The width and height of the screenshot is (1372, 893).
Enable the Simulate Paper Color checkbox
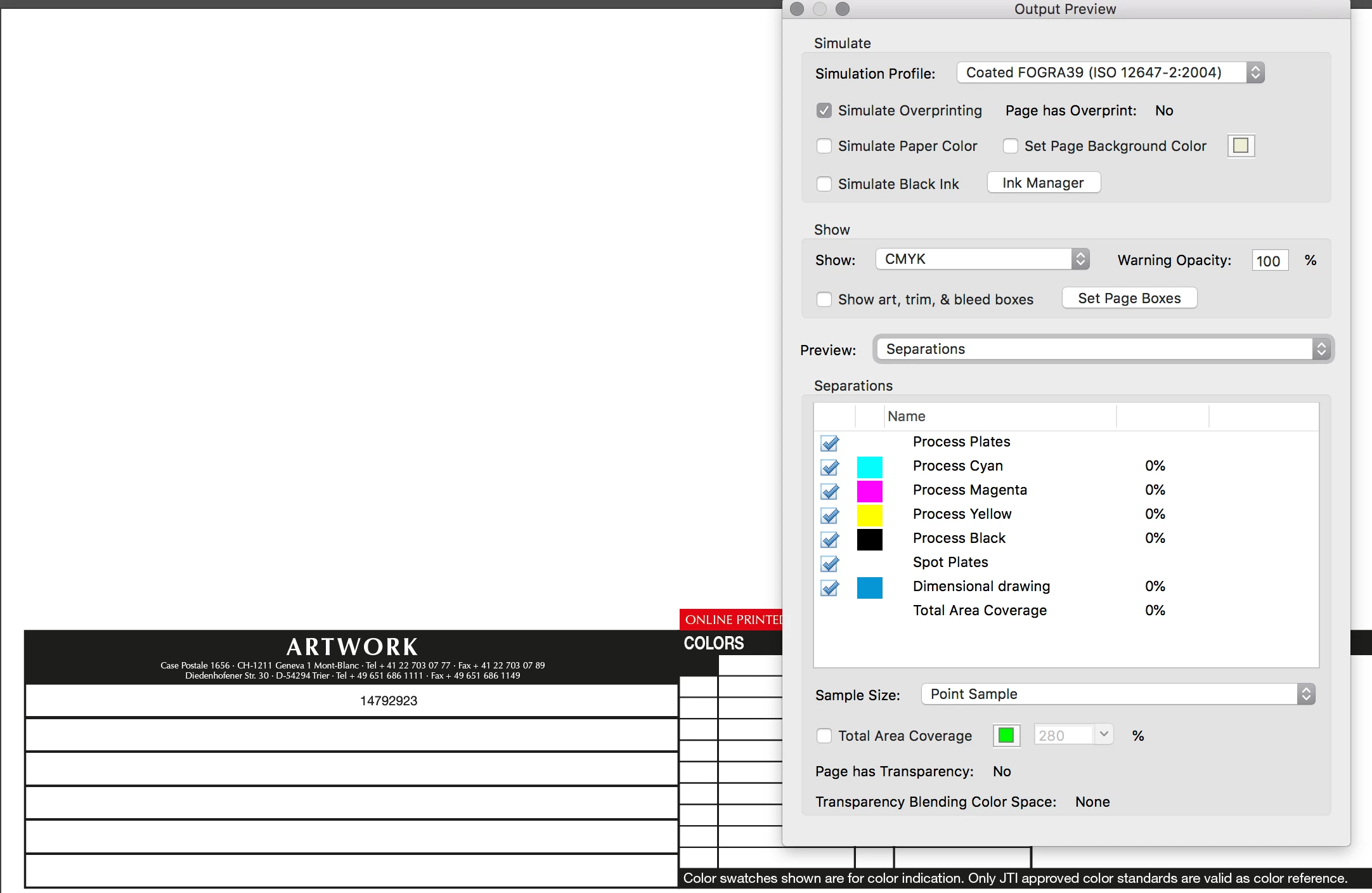tap(824, 147)
